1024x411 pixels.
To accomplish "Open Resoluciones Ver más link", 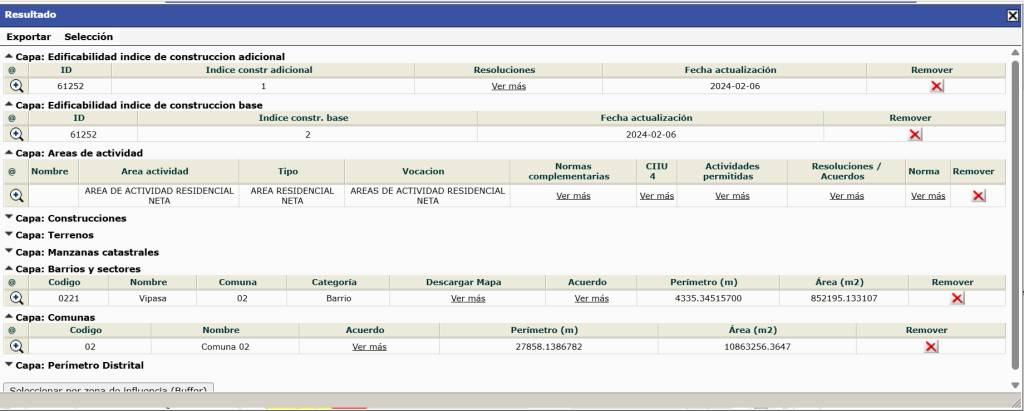I will (509, 86).
